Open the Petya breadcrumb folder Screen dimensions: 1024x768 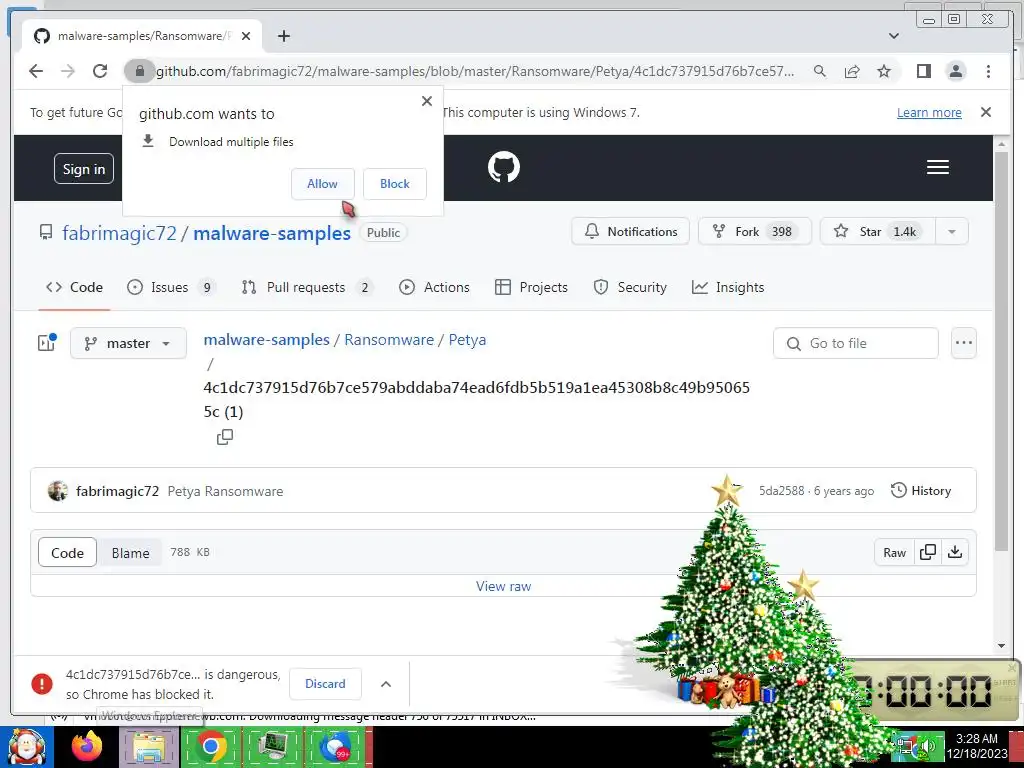pos(467,340)
